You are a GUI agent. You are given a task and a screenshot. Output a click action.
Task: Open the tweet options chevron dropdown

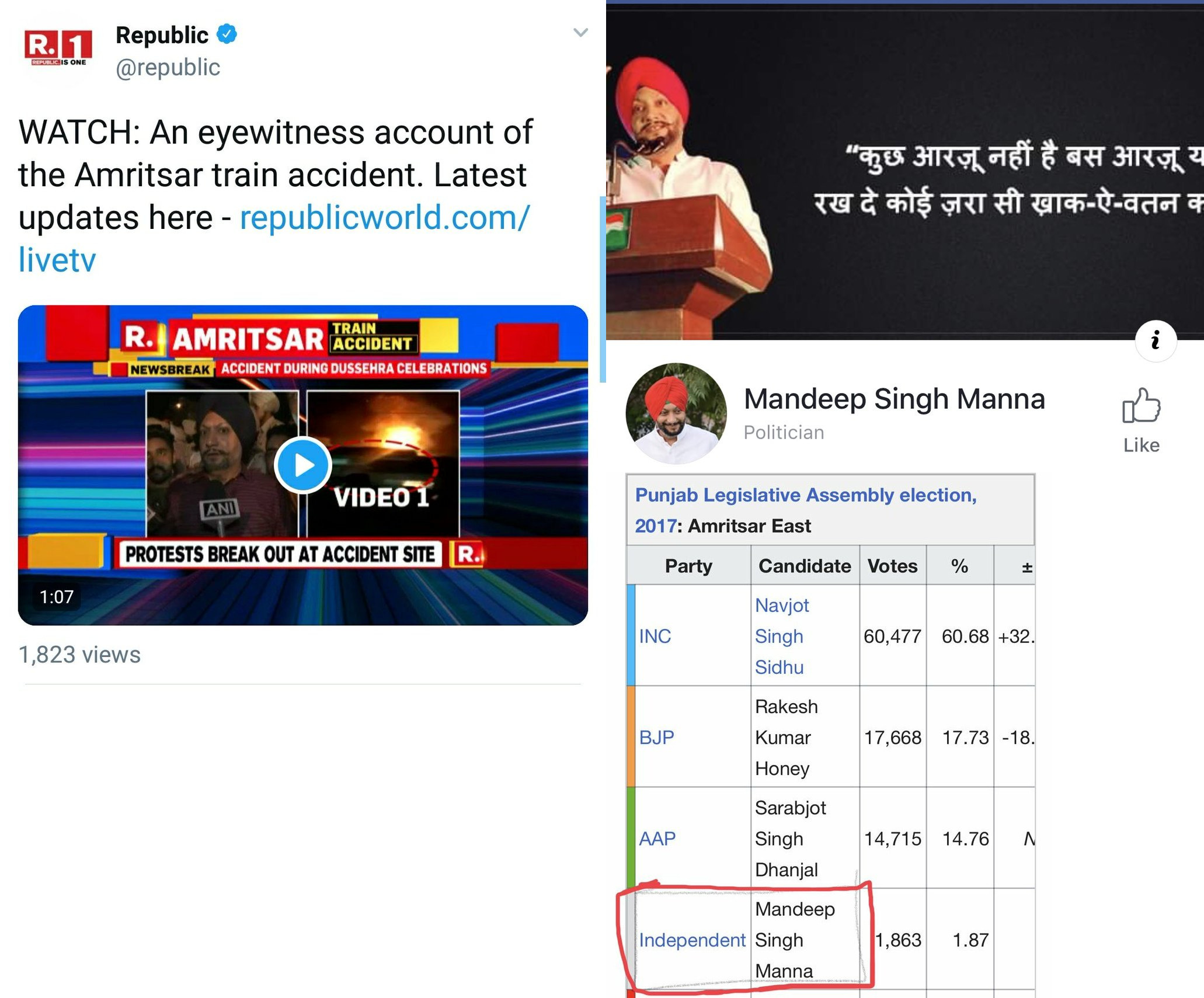point(580,33)
